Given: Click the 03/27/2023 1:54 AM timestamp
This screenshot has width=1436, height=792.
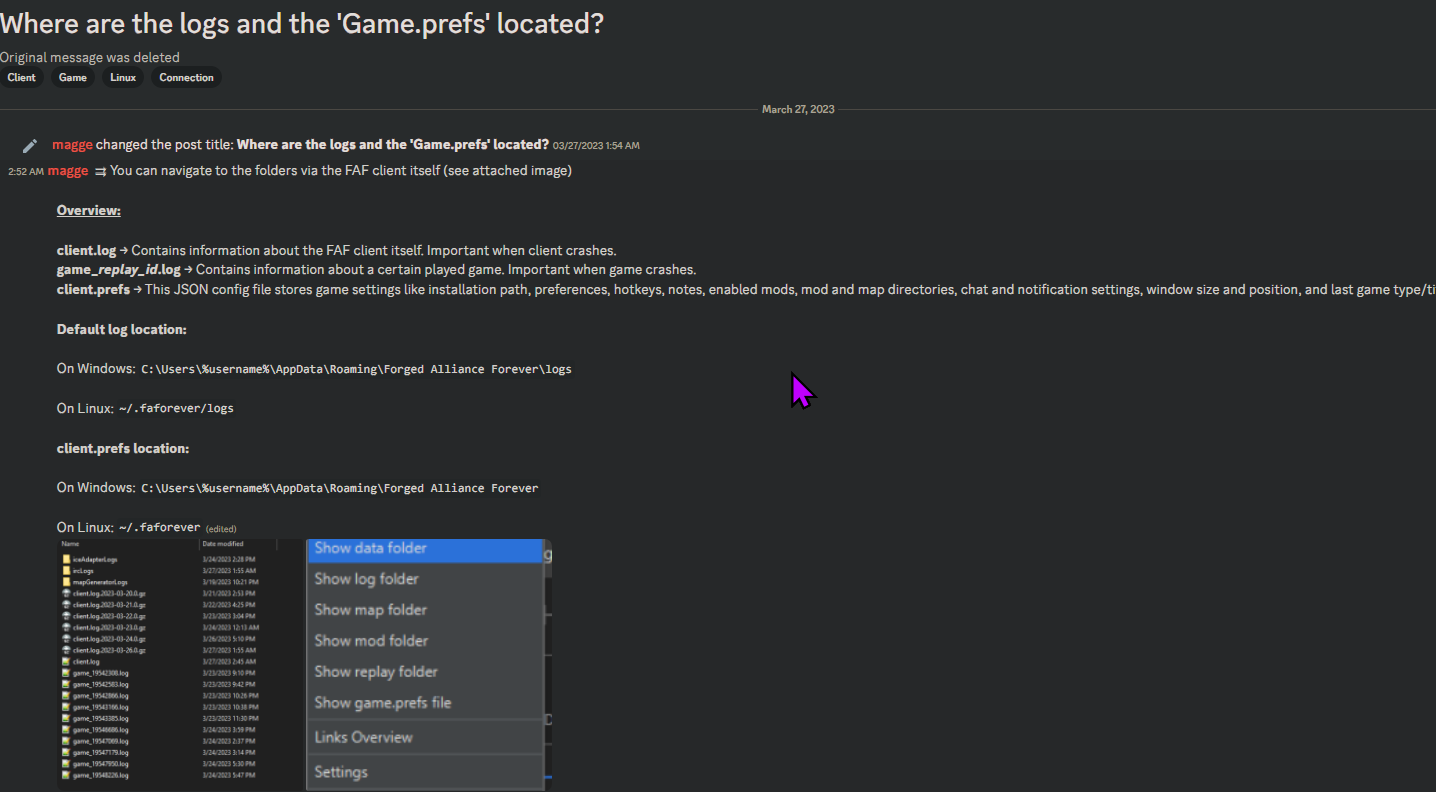Looking at the screenshot, I should tap(596, 145).
